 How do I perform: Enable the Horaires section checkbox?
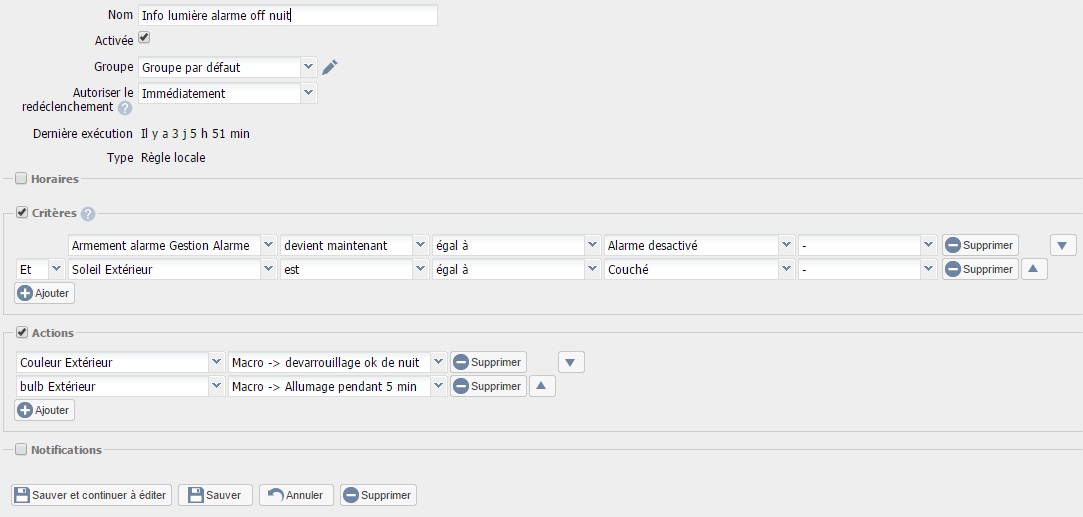click(x=21, y=179)
